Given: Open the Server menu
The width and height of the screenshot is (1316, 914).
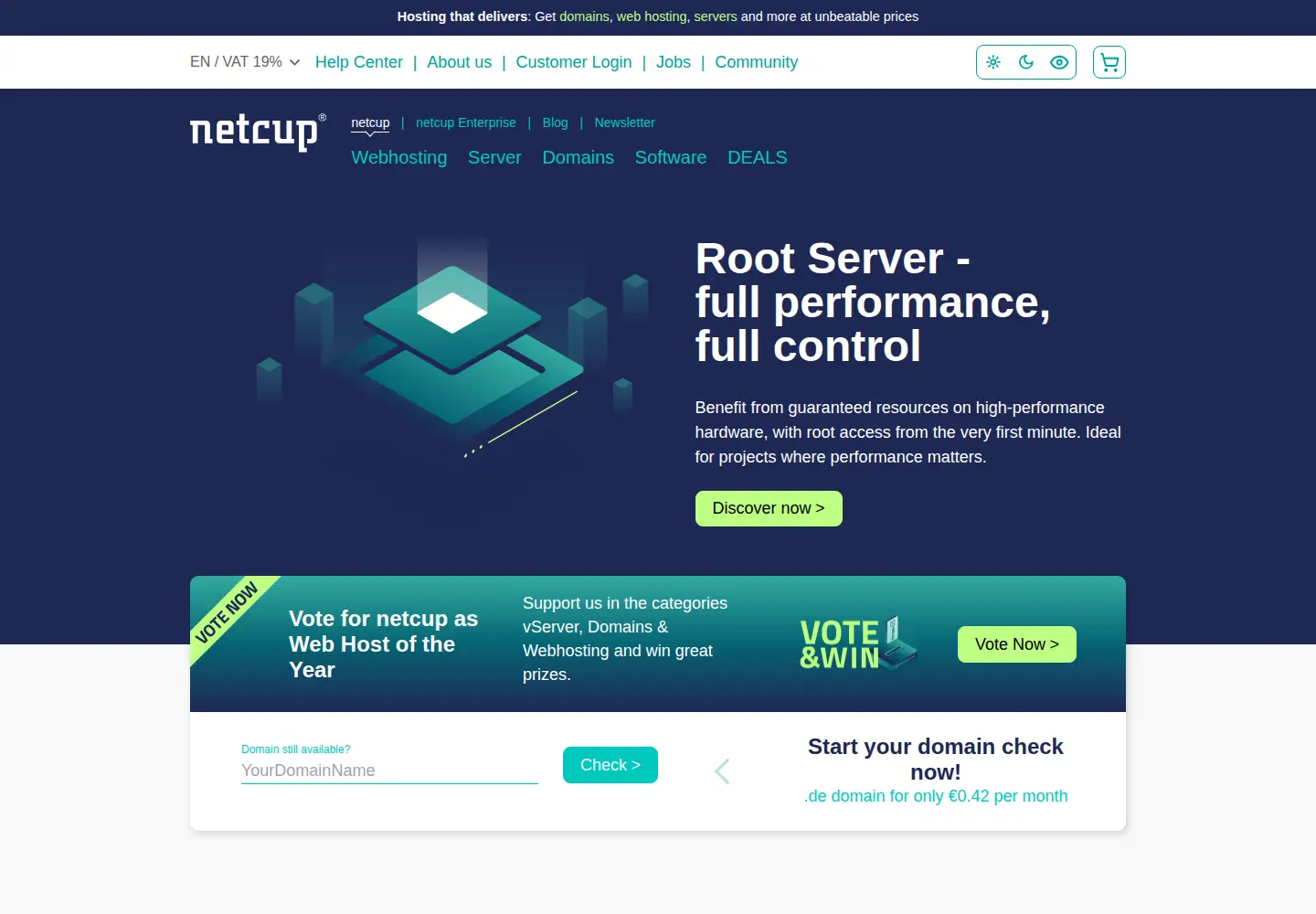Looking at the screenshot, I should pos(494,157).
